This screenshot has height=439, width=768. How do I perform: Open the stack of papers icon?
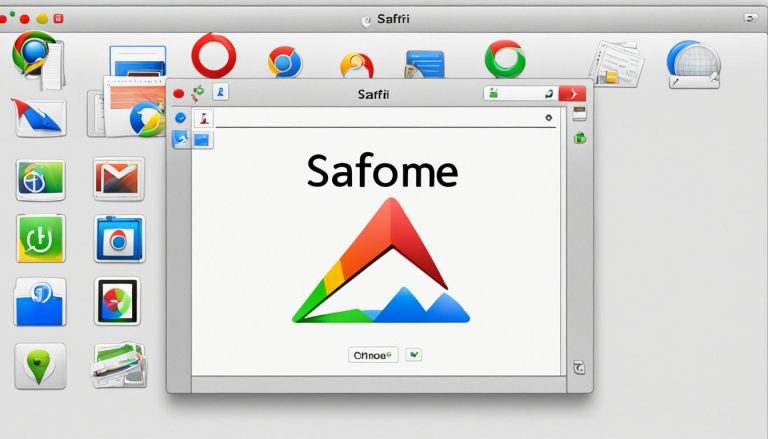[616, 64]
